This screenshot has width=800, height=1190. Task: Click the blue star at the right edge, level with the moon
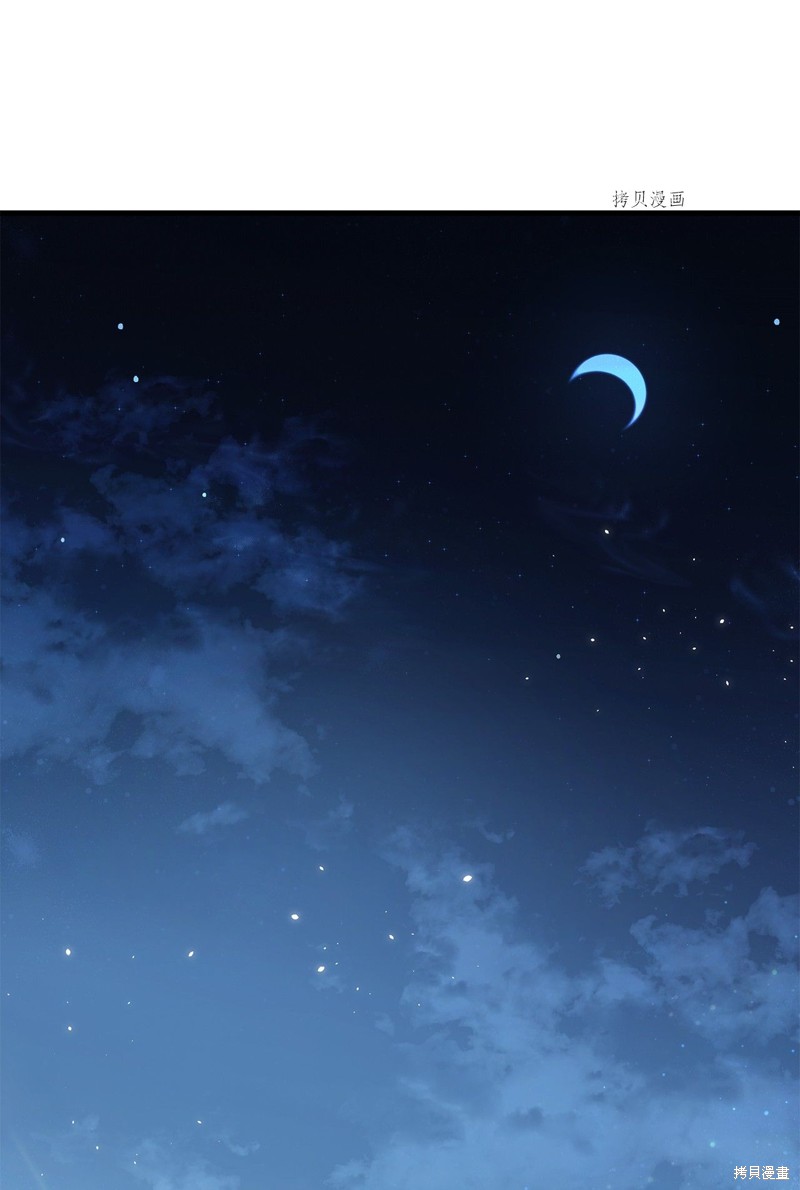pyautogui.click(x=776, y=322)
